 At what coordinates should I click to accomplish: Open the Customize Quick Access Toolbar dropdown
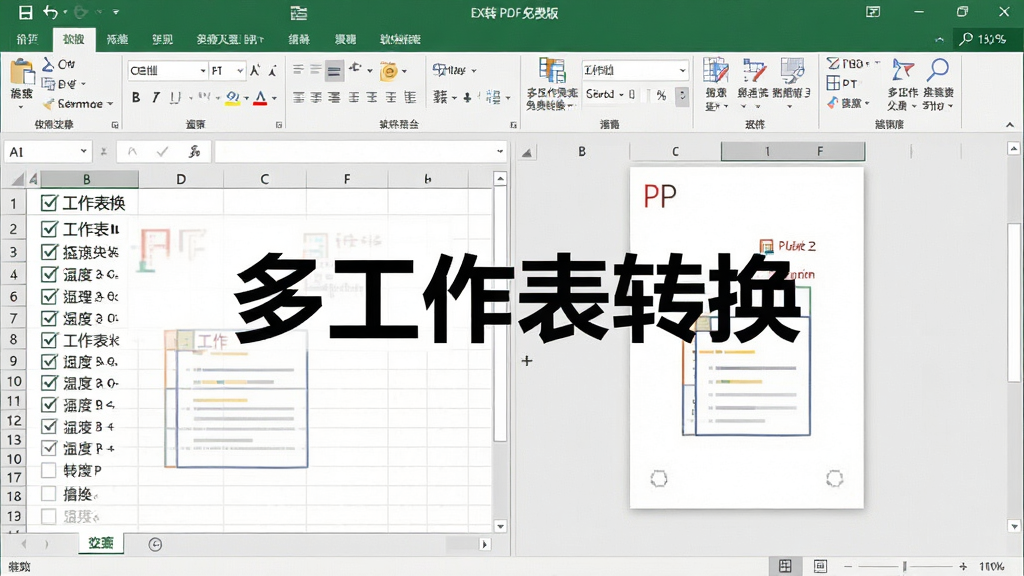click(x=116, y=12)
